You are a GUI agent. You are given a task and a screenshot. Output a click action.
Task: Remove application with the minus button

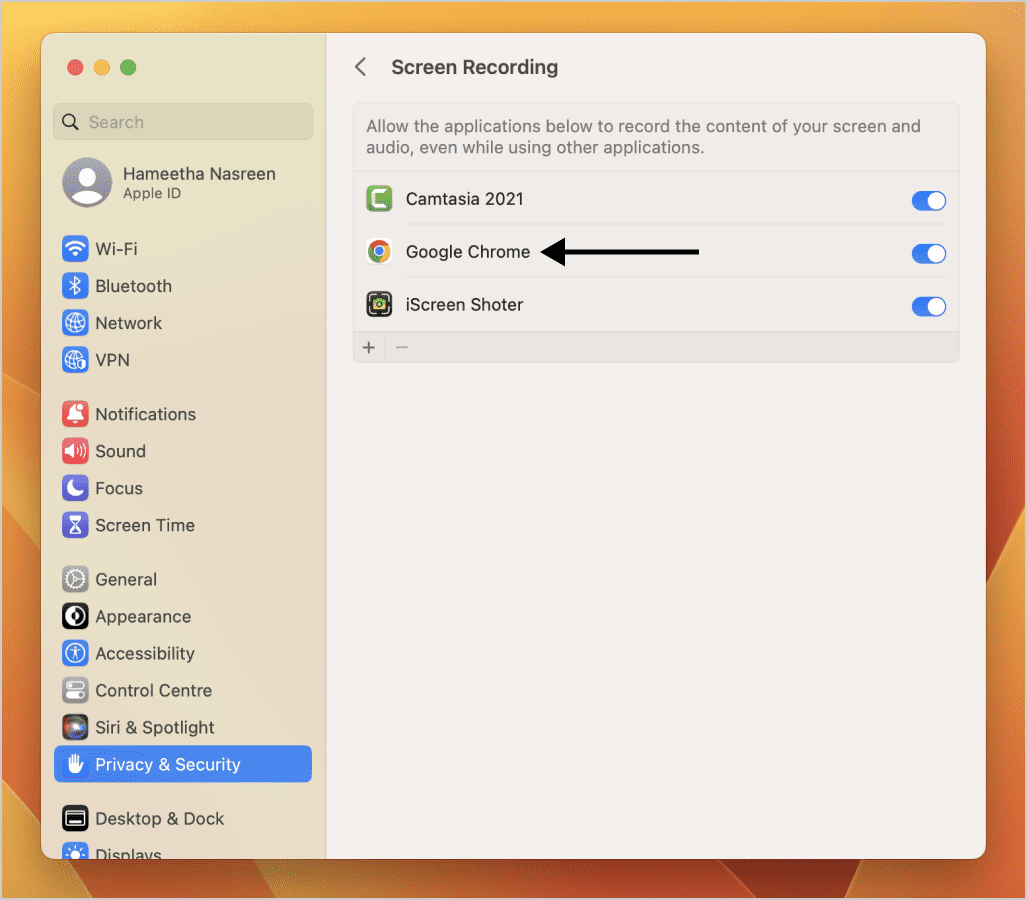[402, 347]
